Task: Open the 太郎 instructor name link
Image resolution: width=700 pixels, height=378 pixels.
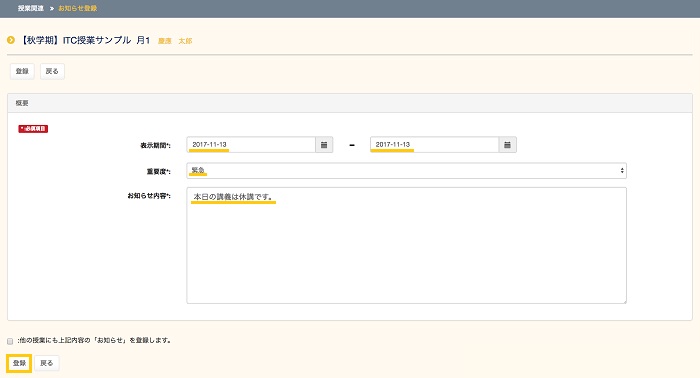Action: (x=185, y=41)
